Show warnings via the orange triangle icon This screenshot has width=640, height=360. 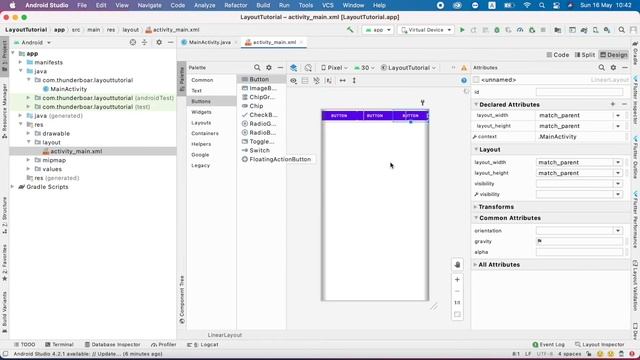(x=464, y=68)
